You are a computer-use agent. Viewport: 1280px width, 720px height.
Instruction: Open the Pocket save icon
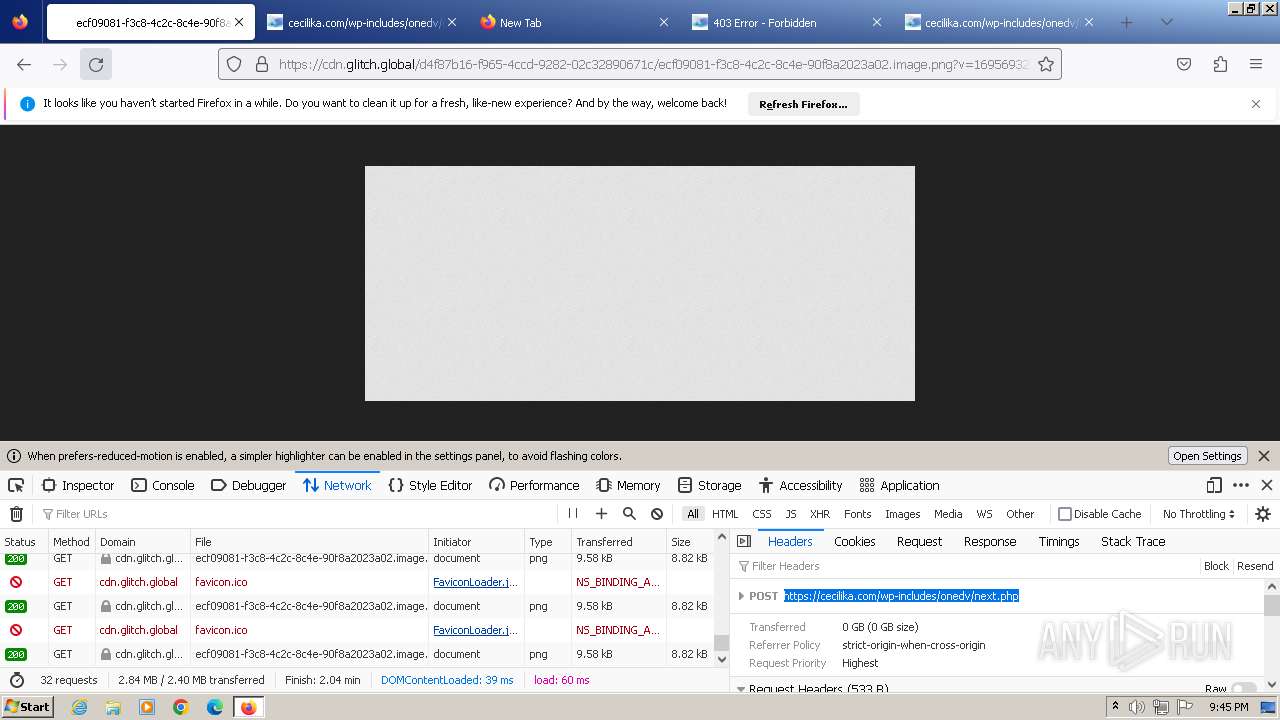(1184, 64)
